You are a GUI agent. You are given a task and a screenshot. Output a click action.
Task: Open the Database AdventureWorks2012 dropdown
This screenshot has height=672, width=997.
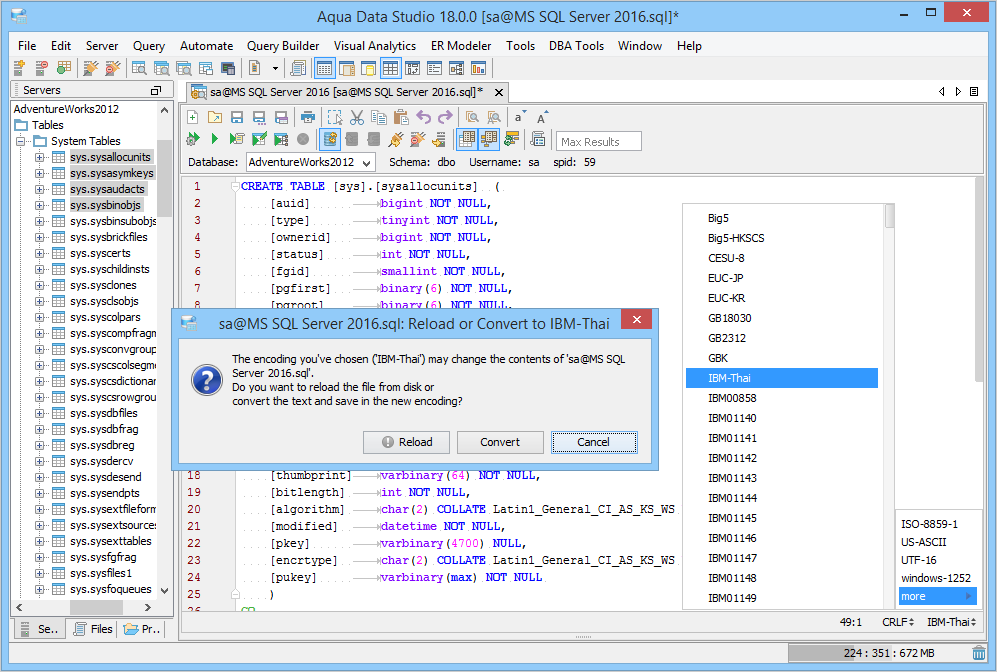(310, 162)
